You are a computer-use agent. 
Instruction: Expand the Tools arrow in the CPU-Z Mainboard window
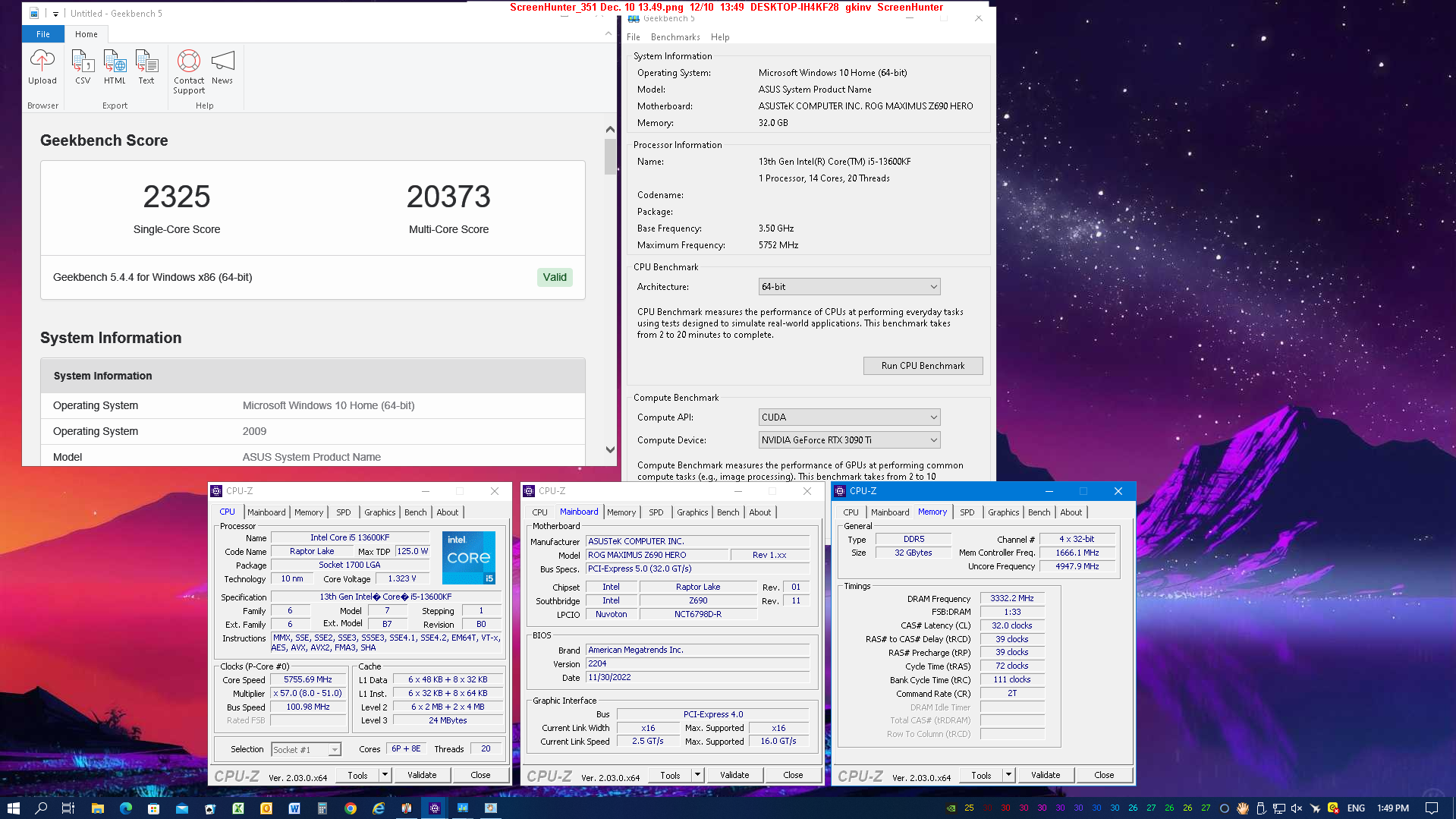(x=698, y=775)
